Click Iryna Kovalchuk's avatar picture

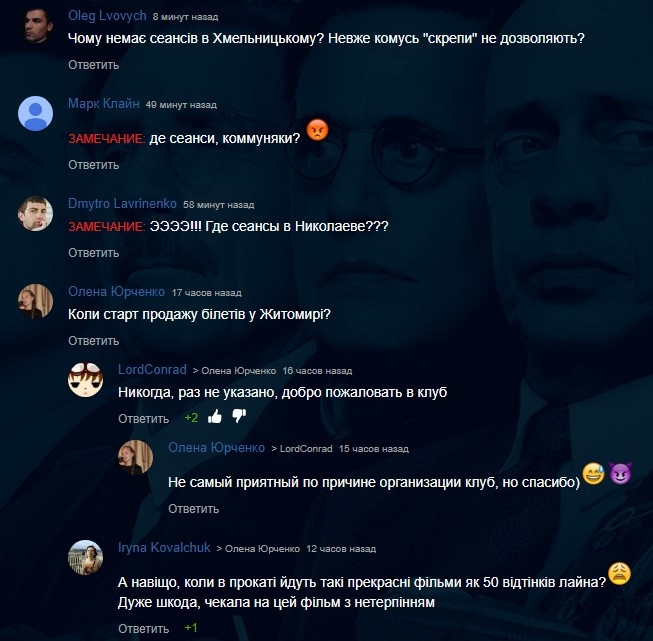point(85,557)
